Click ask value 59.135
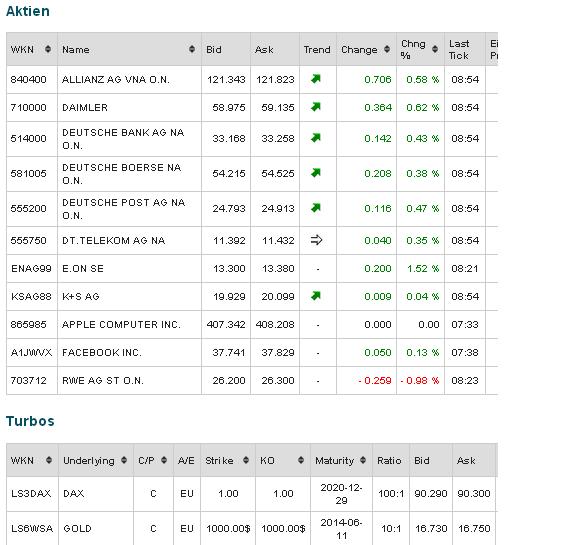This screenshot has height=545, width=562. tap(278, 107)
